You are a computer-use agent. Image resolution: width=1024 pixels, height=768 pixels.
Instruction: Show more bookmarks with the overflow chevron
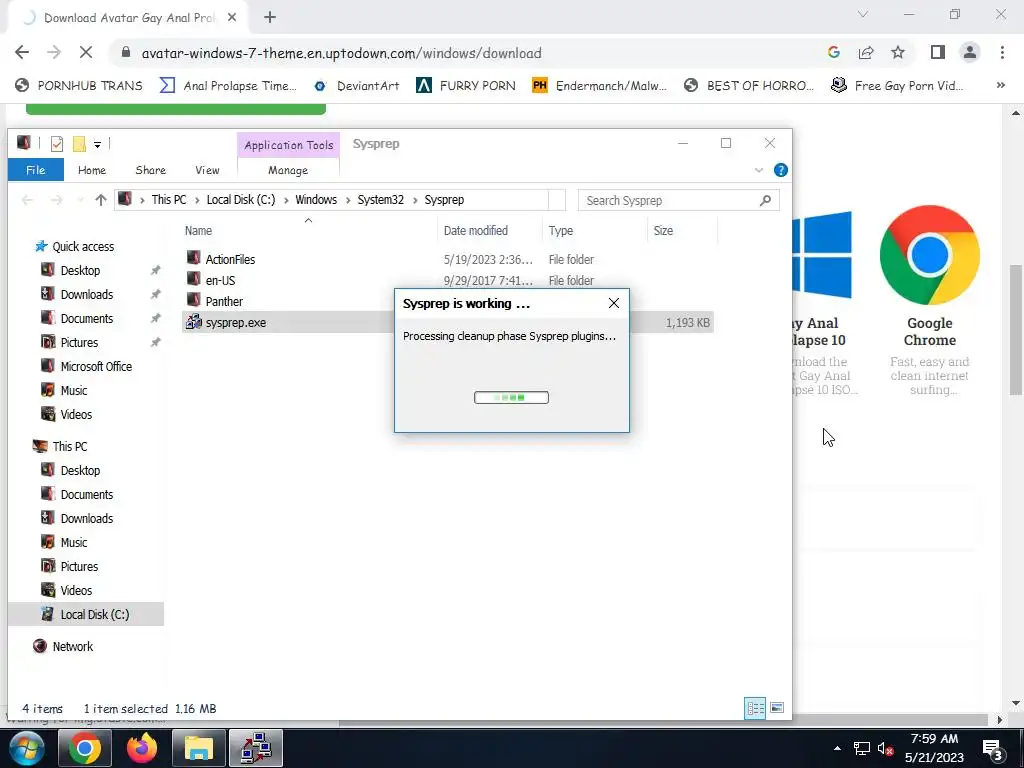coord(1000,85)
